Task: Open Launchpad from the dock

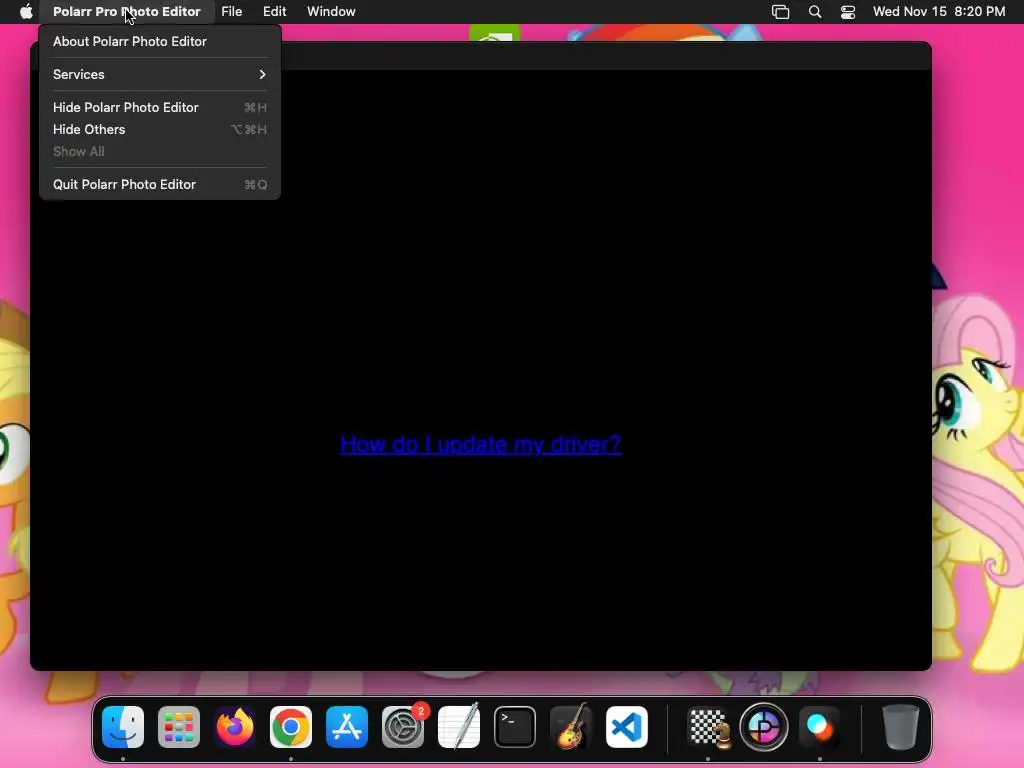Action: coord(179,727)
